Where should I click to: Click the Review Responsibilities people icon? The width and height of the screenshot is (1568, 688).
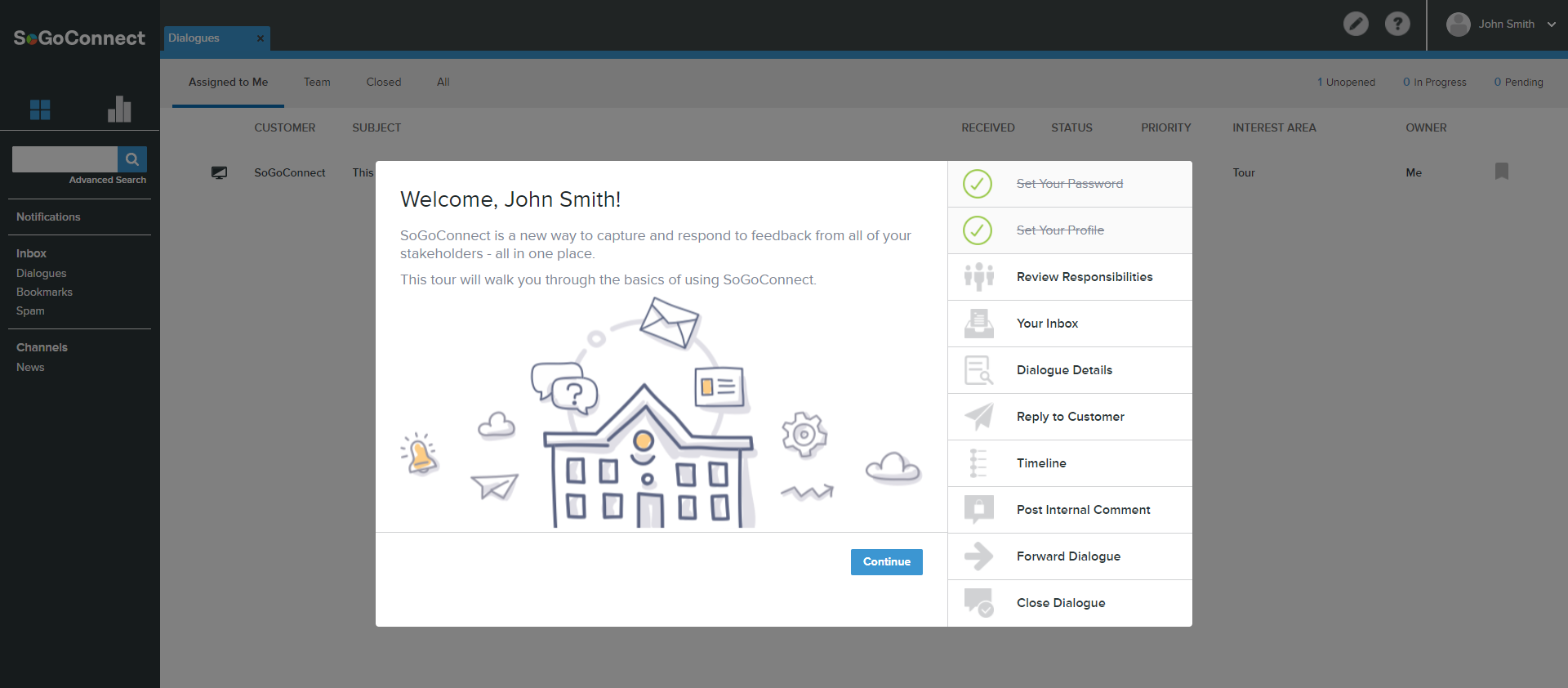coord(978,277)
